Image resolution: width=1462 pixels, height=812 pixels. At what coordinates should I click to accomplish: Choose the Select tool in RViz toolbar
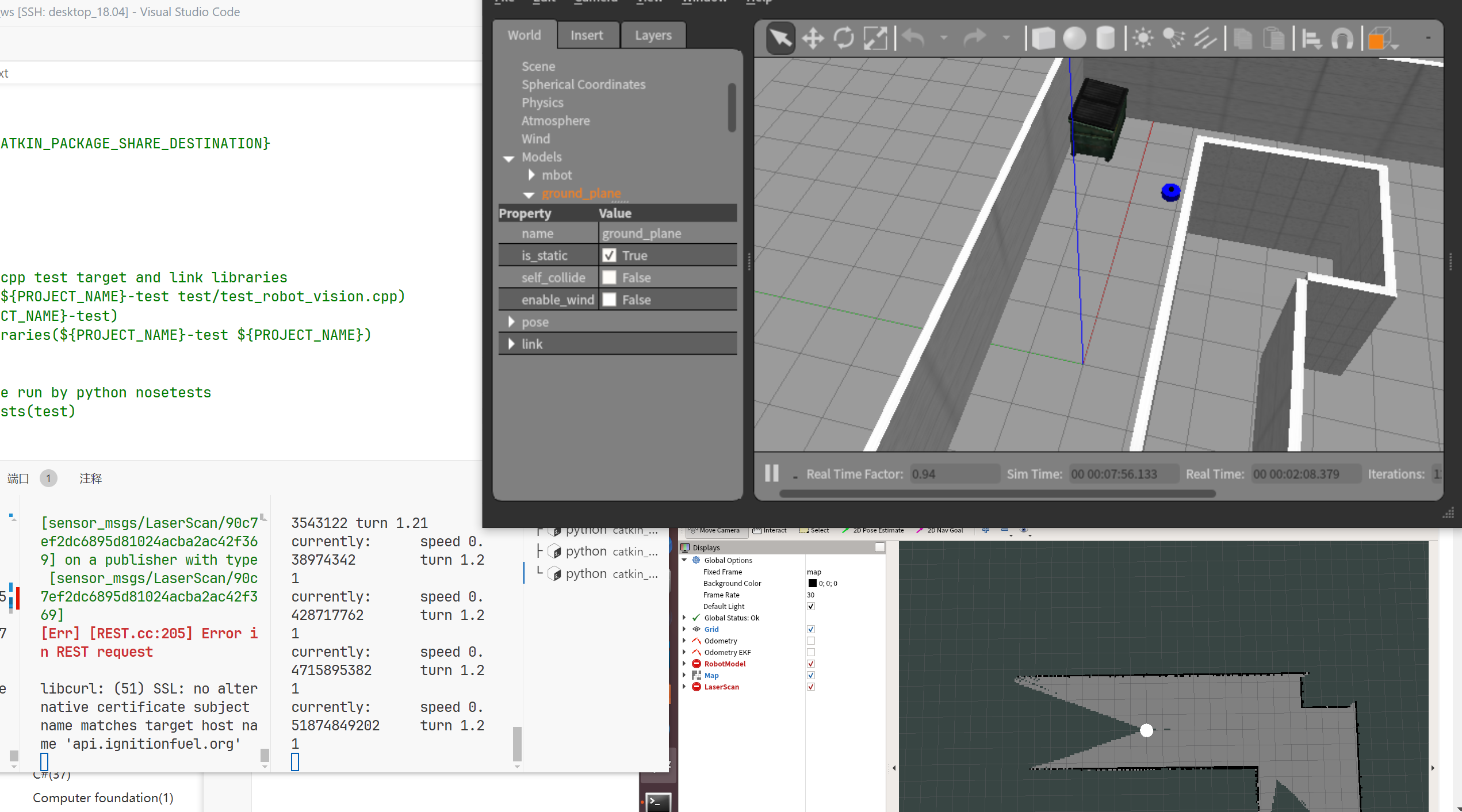pos(814,530)
